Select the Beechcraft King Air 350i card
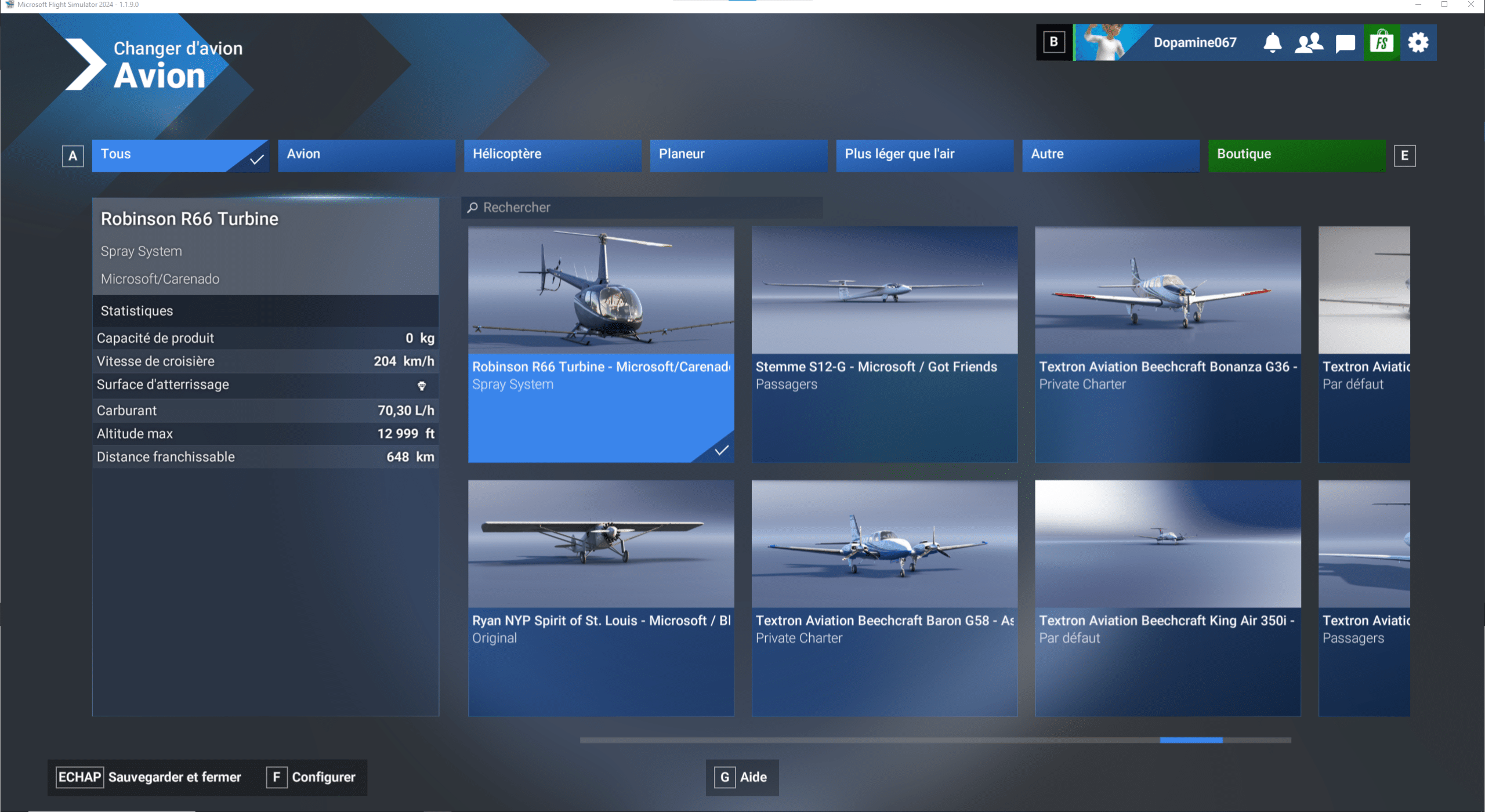 pos(1168,598)
